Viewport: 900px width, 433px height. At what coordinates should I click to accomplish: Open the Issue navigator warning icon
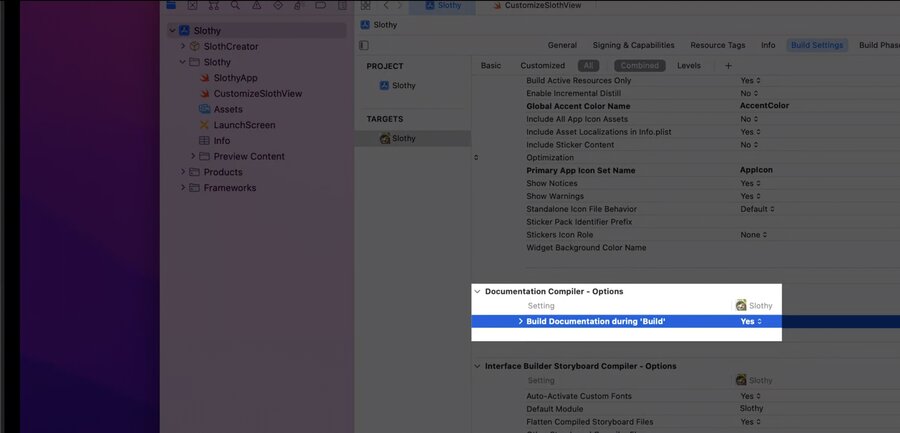257,5
